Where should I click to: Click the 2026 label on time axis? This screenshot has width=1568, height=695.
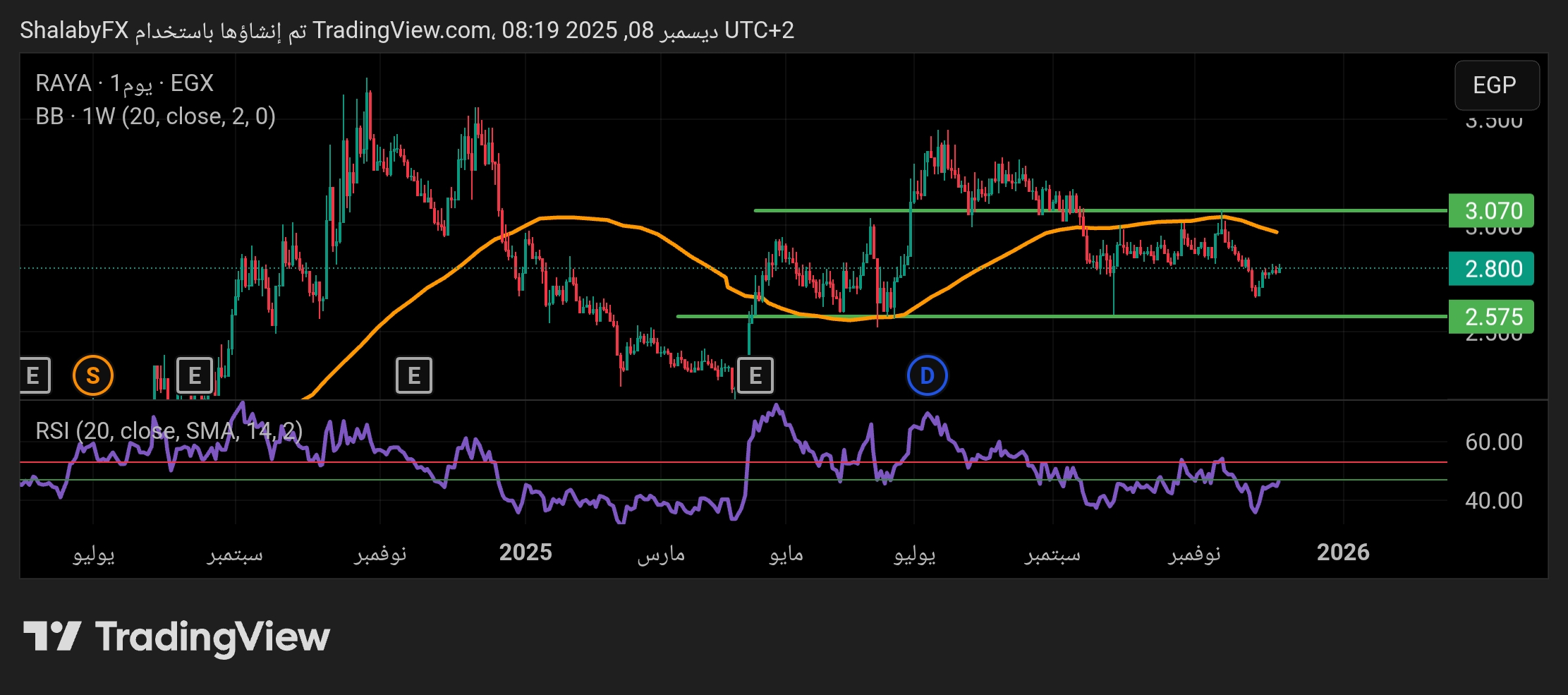pyautogui.click(x=1343, y=552)
